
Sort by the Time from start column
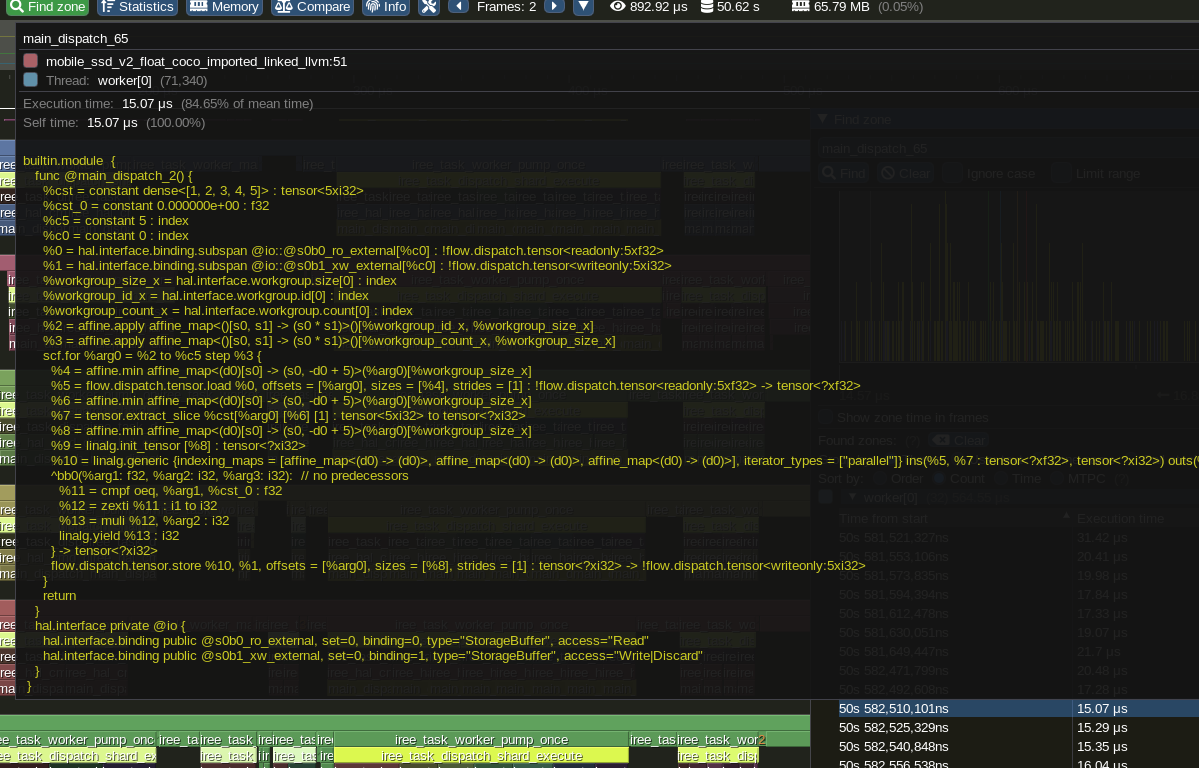954,519
